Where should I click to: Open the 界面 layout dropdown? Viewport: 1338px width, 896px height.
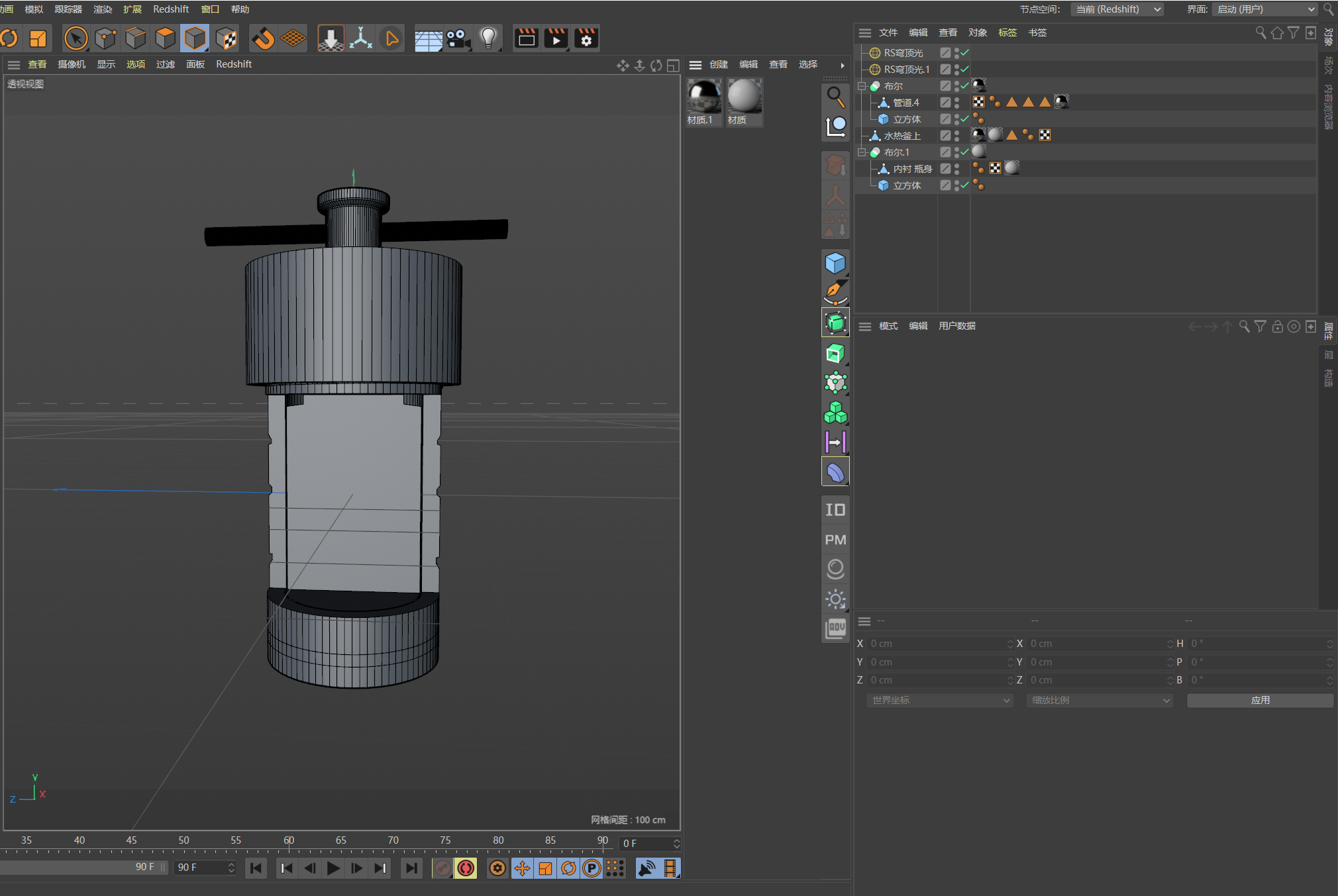[1265, 9]
